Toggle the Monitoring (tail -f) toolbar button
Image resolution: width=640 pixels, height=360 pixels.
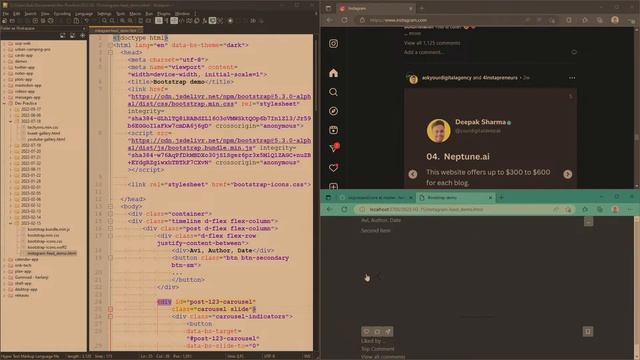click(x=220, y=21)
